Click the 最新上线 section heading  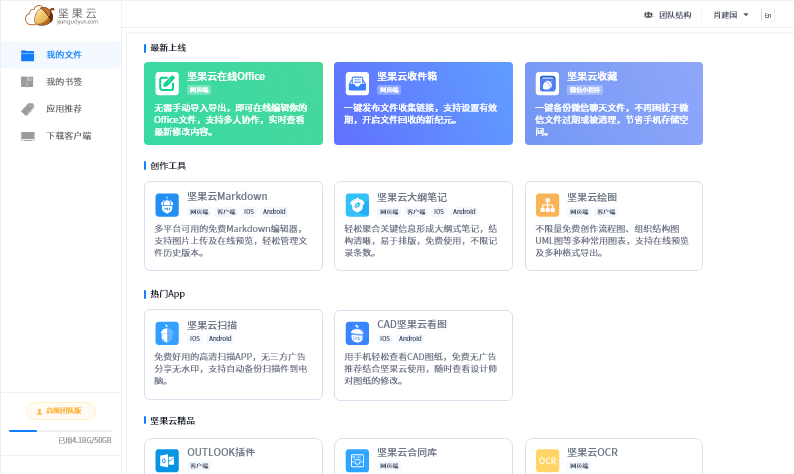(168, 48)
